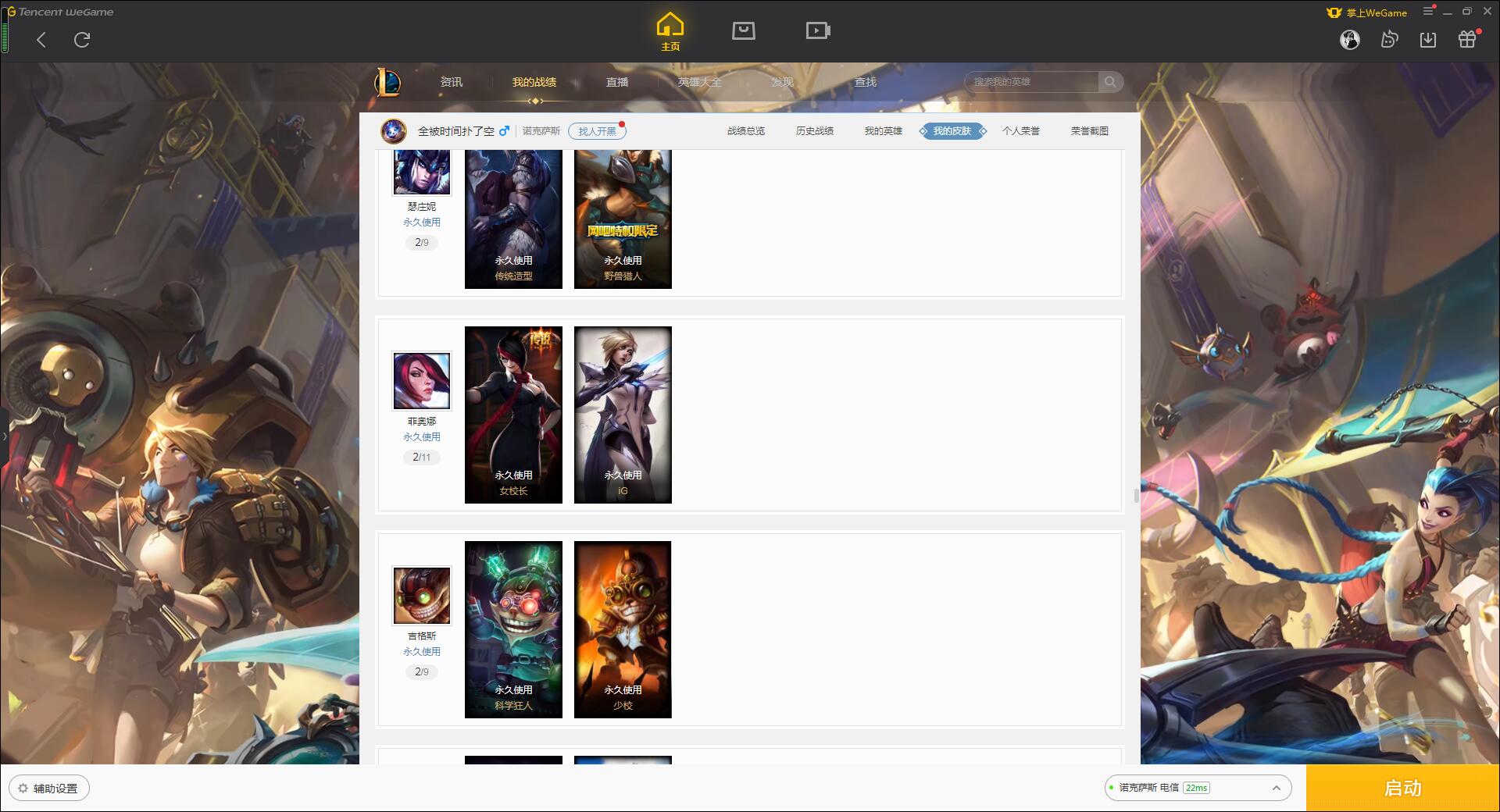Viewport: 1500px width, 812px height.
Task: Click the 2/9 skin count under 瑟庄妮
Action: coord(422,243)
